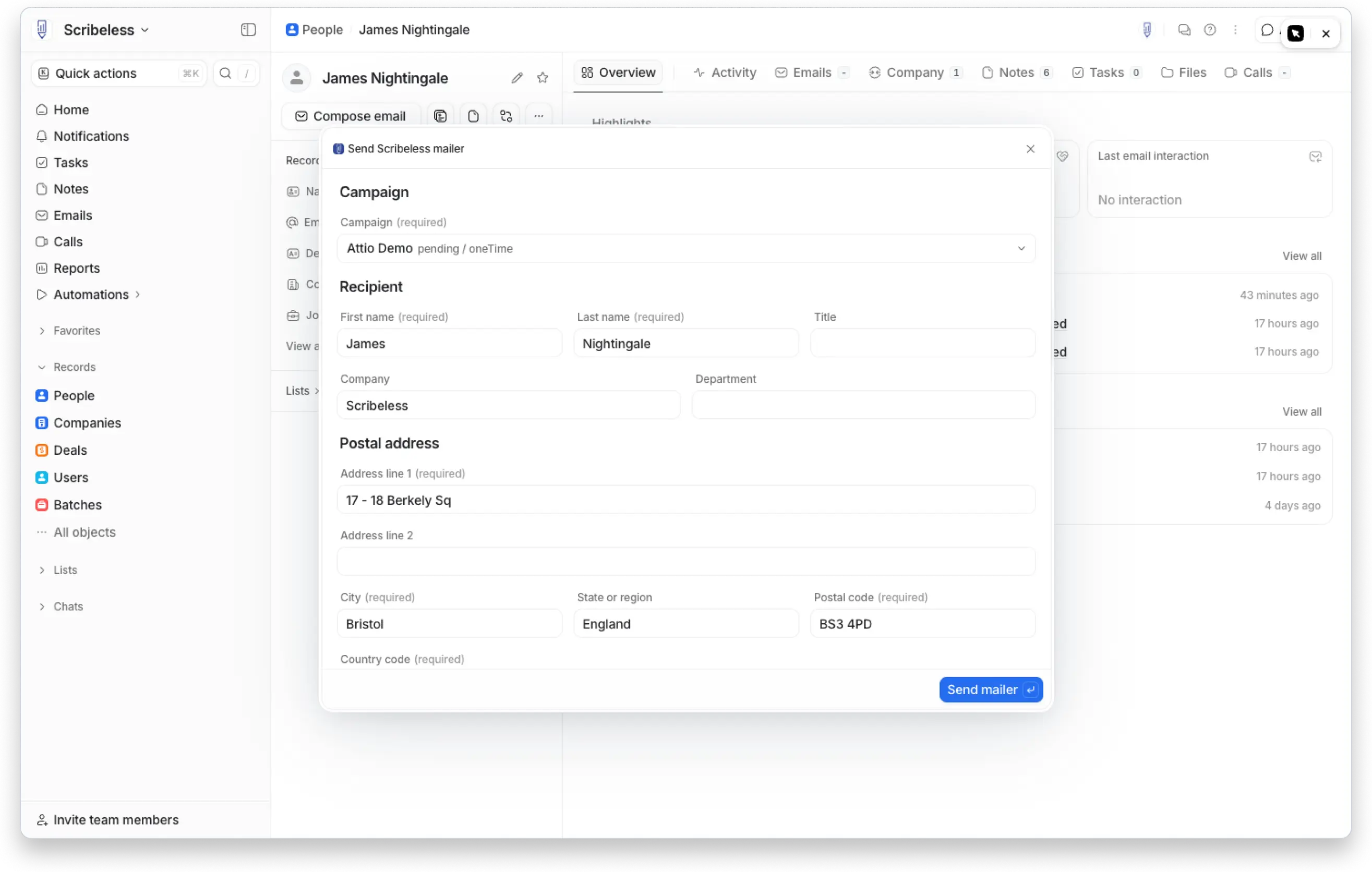The width and height of the screenshot is (1372, 872).
Task: Open the comments icon in top bar
Action: click(x=1184, y=30)
